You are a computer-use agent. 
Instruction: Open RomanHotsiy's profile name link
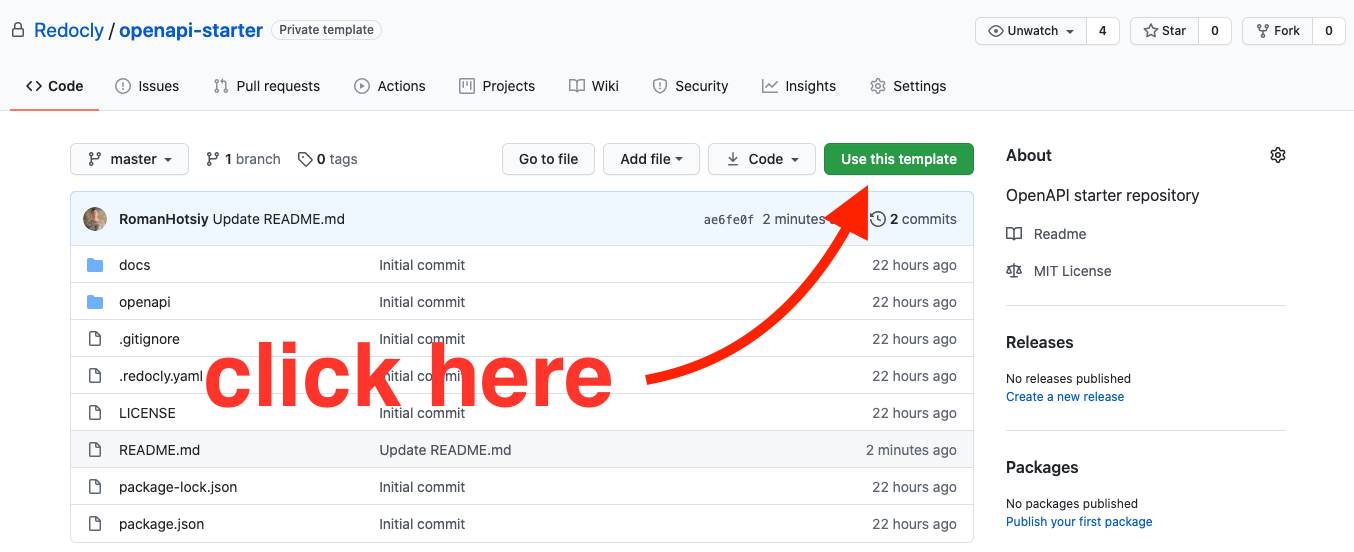[x=164, y=219]
